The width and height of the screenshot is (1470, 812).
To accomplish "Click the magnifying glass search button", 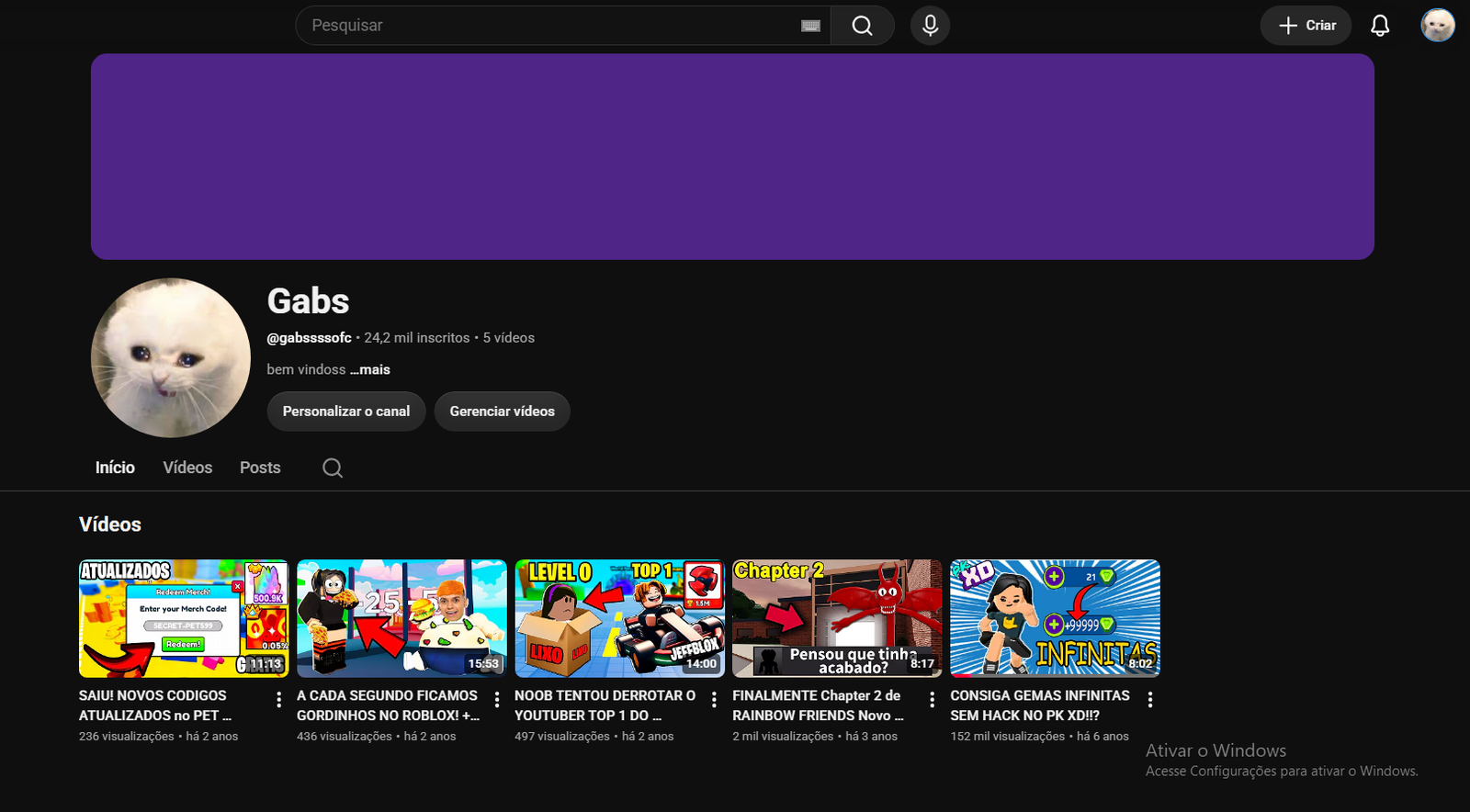I will tap(862, 26).
